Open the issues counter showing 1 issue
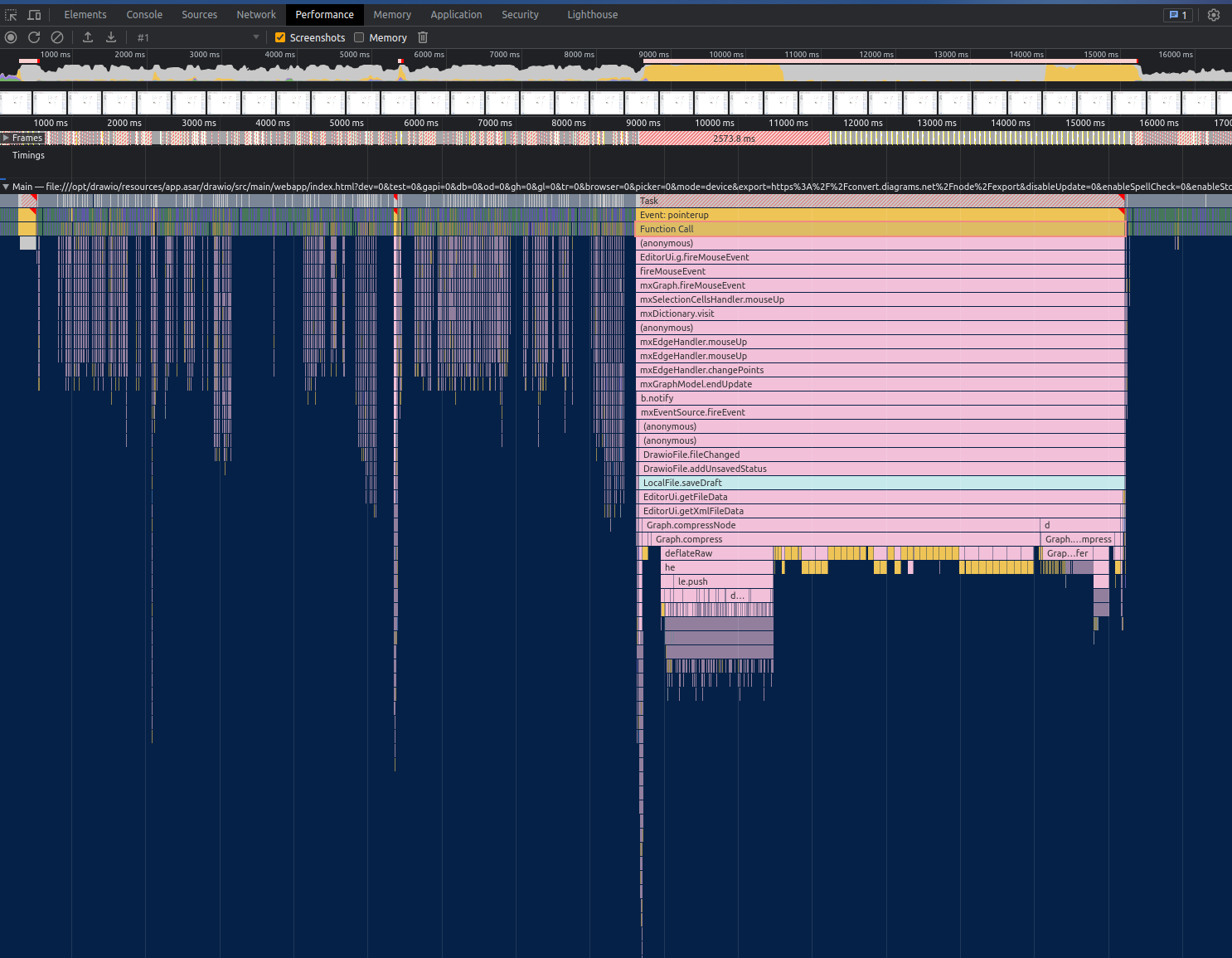This screenshot has height=958, width=1232. point(1178,15)
